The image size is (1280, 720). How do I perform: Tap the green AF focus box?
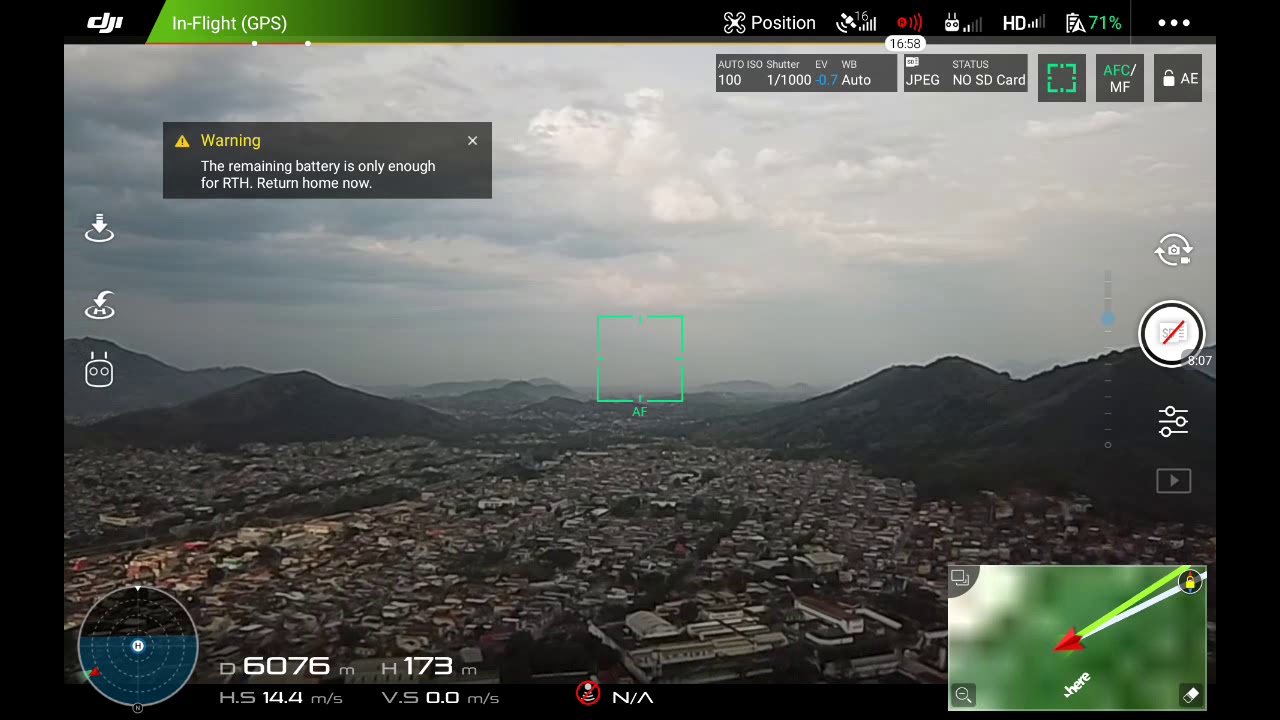(640, 359)
